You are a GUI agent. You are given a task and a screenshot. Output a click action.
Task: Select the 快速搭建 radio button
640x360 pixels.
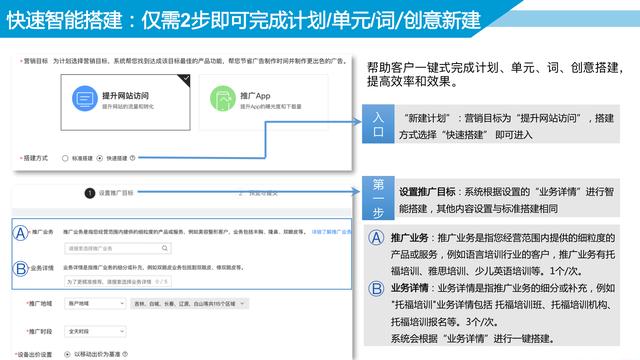coord(100,158)
